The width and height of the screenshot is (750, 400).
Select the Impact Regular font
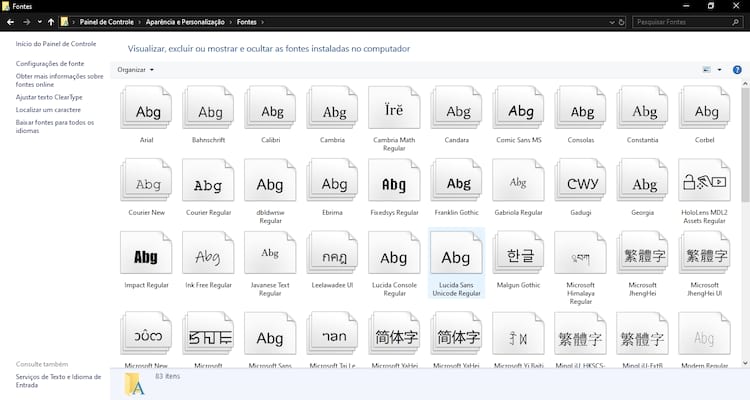click(146, 253)
